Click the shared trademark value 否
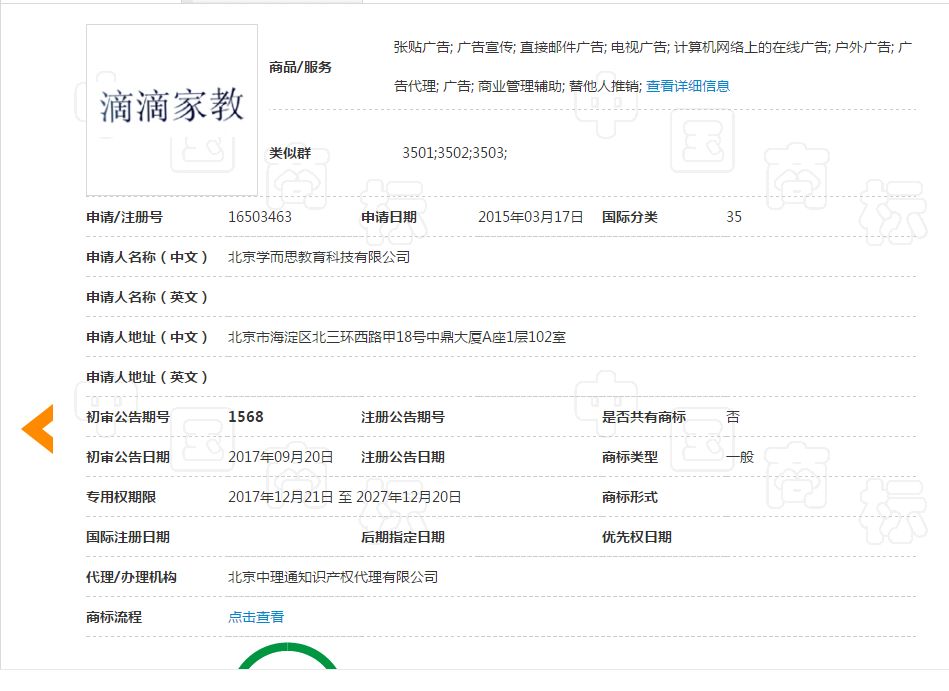This screenshot has width=949, height=691. pyautogui.click(x=733, y=417)
